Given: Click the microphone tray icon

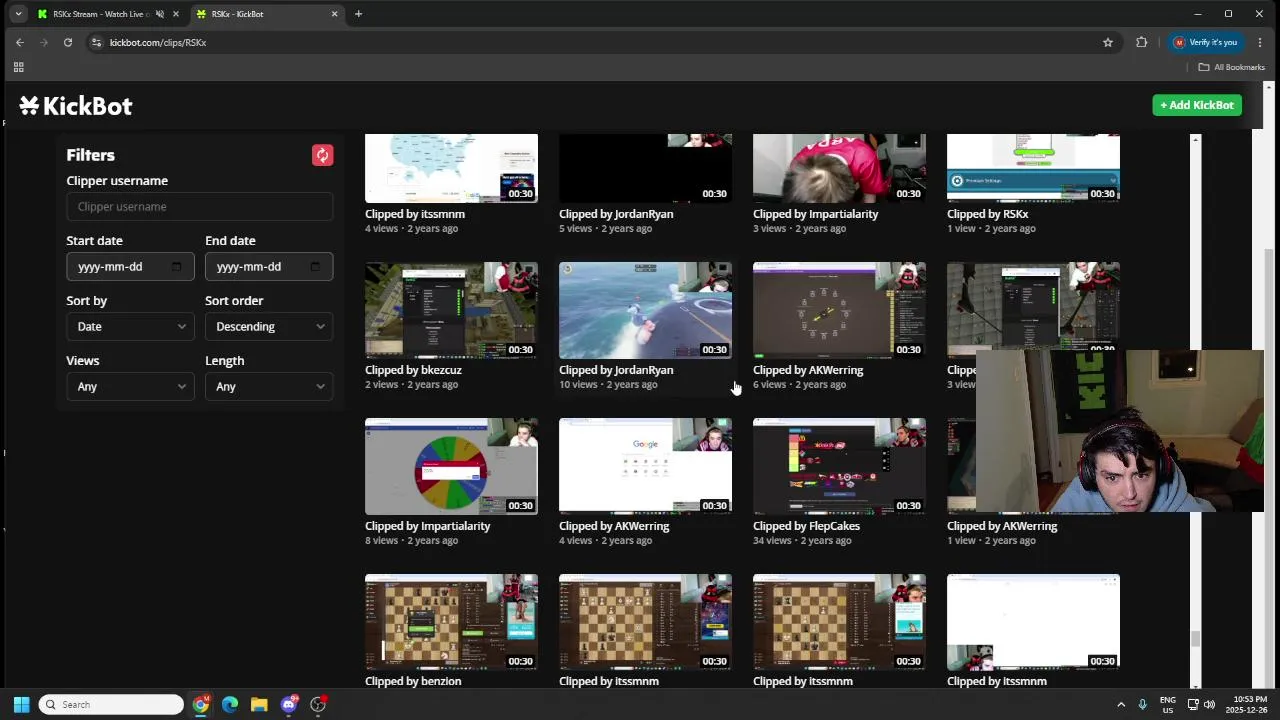Looking at the screenshot, I should tap(1142, 704).
